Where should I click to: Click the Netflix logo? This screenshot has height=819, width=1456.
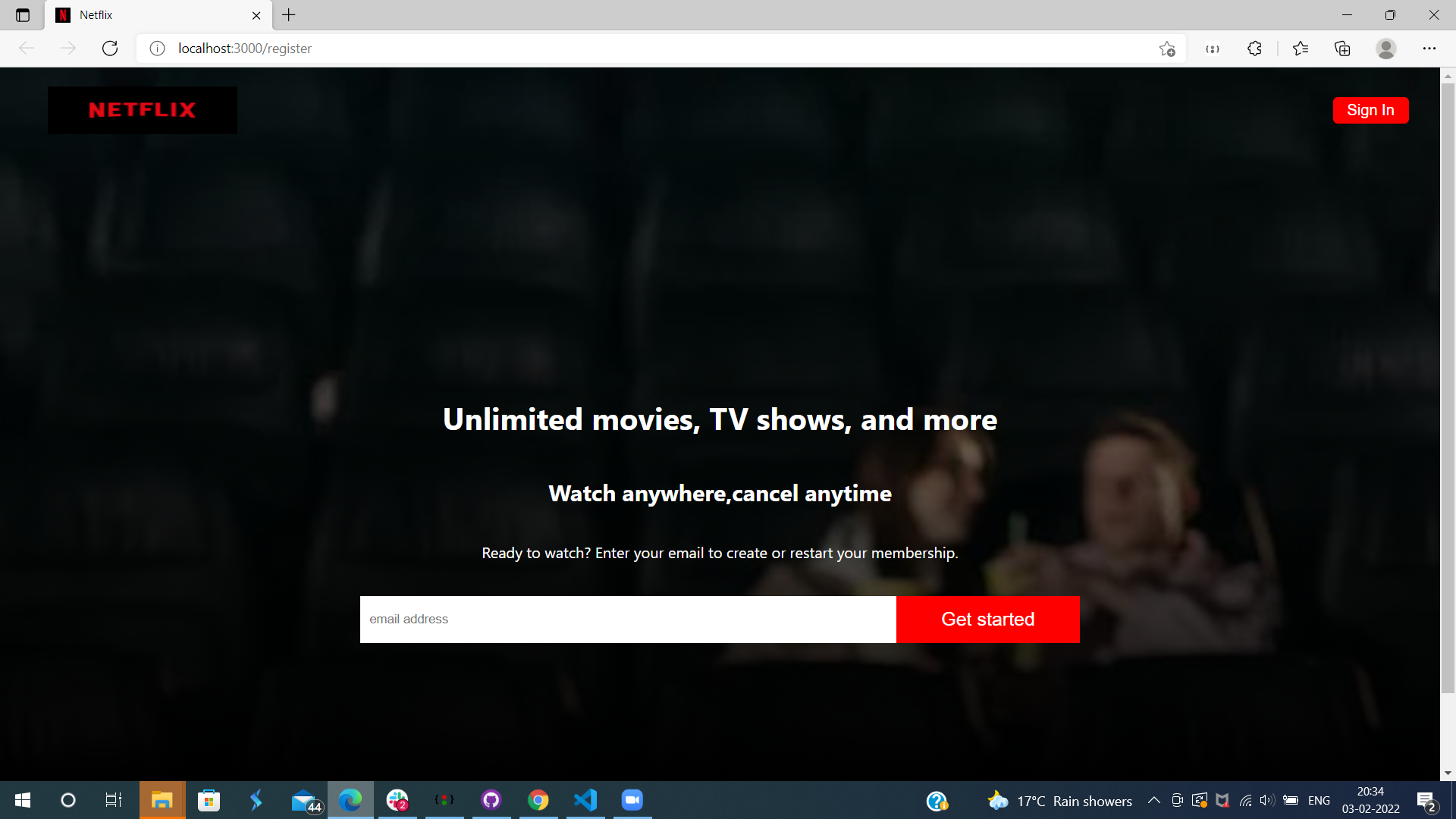click(x=142, y=109)
